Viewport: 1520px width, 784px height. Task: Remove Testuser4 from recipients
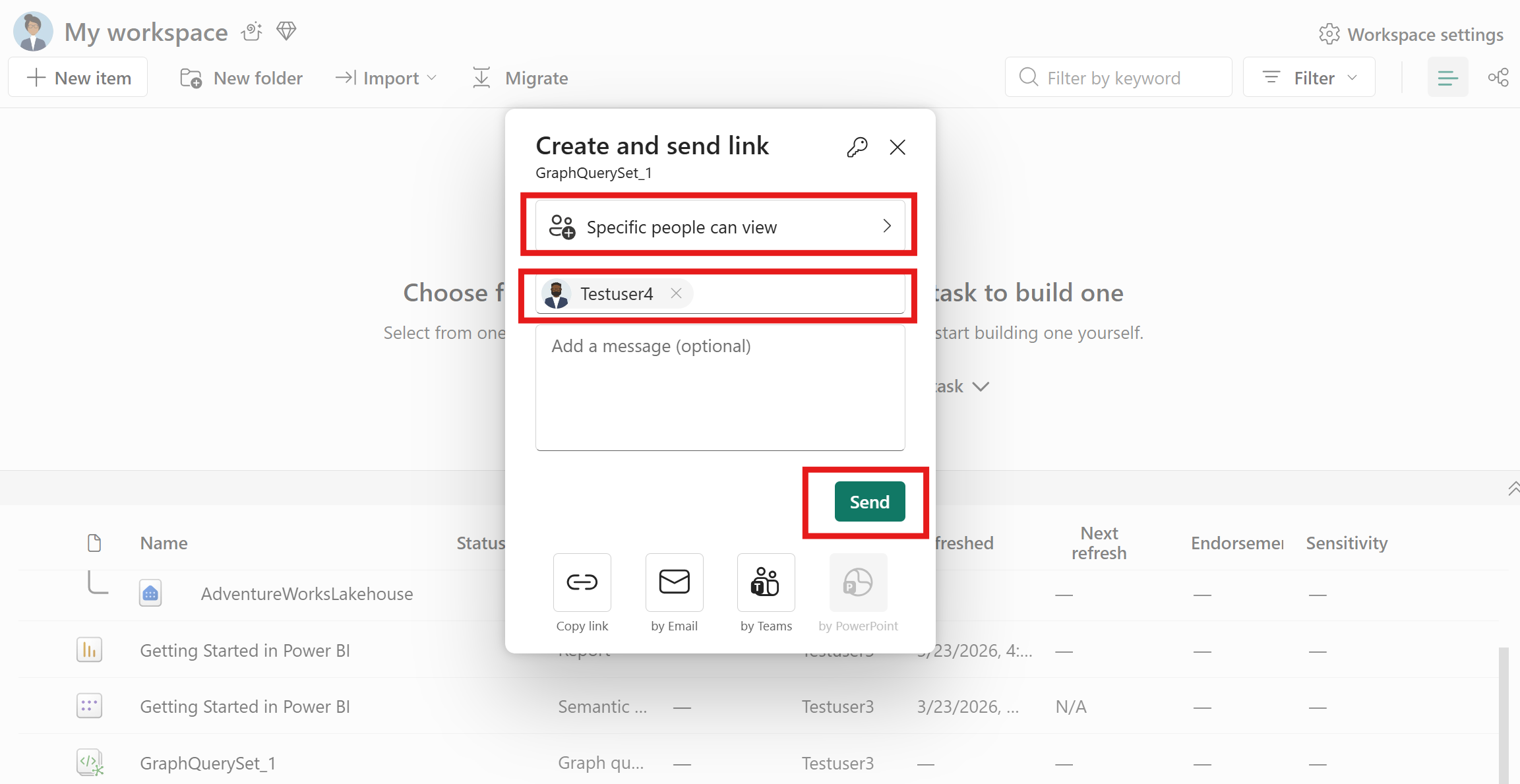[x=676, y=293]
